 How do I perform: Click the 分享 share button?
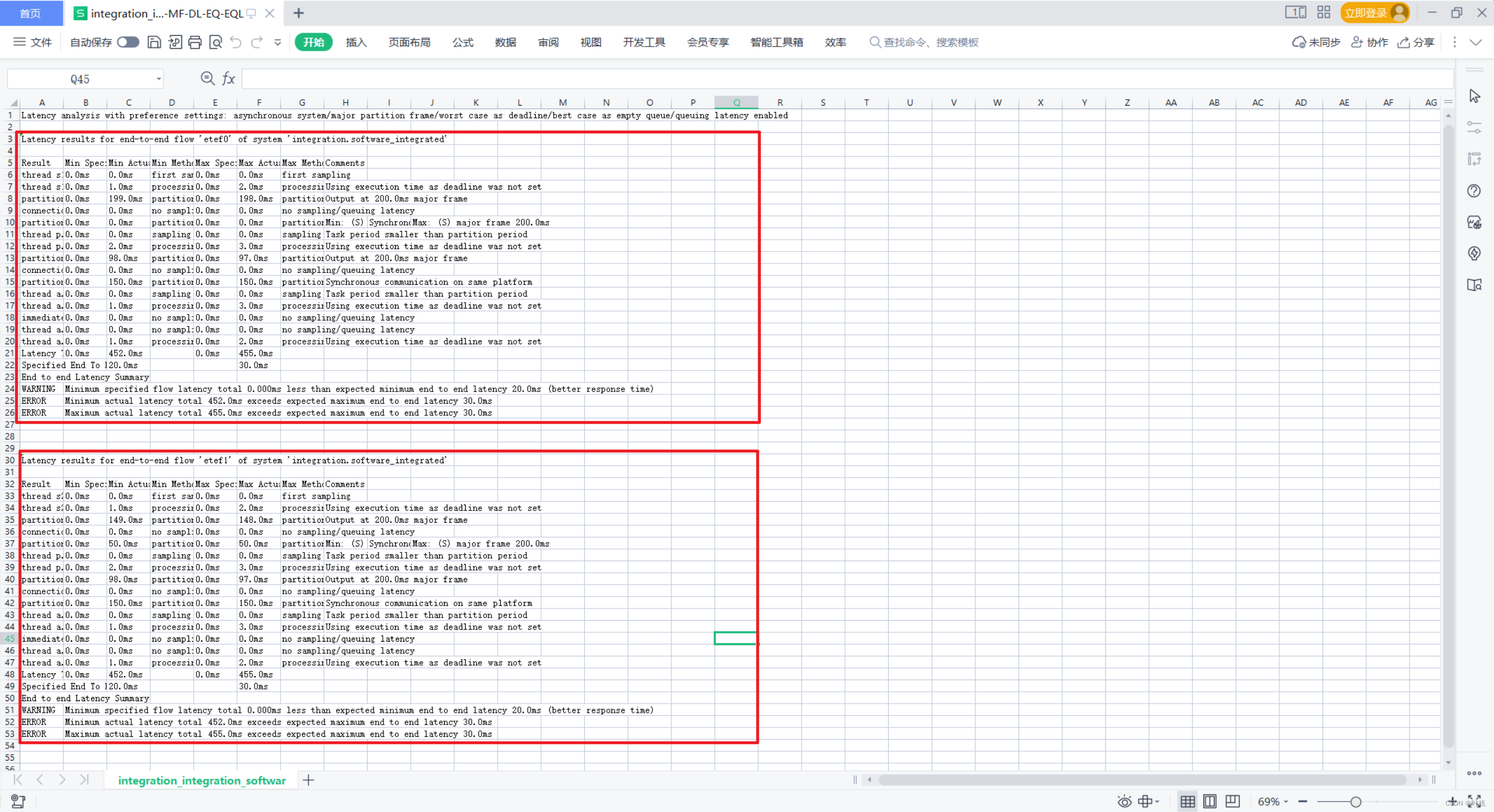1416,42
